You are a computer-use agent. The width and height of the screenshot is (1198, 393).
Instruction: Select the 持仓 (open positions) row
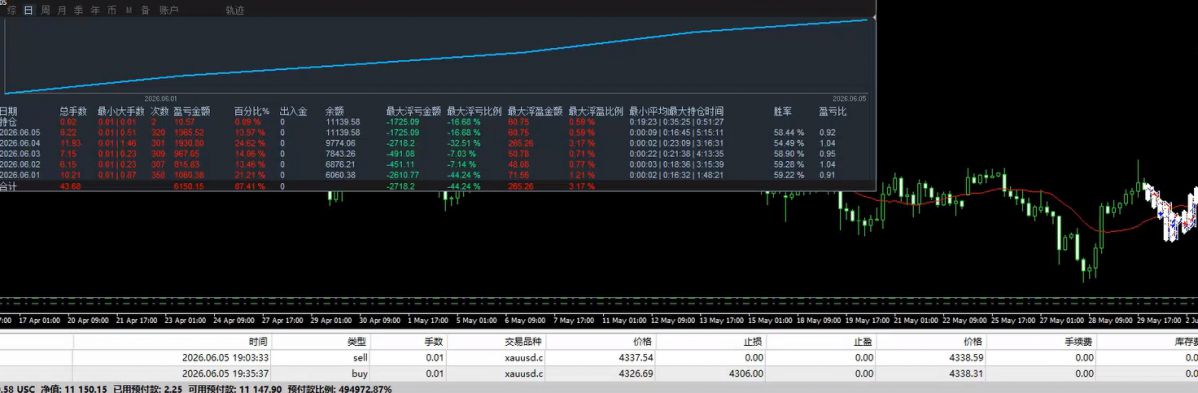click(x=437, y=122)
